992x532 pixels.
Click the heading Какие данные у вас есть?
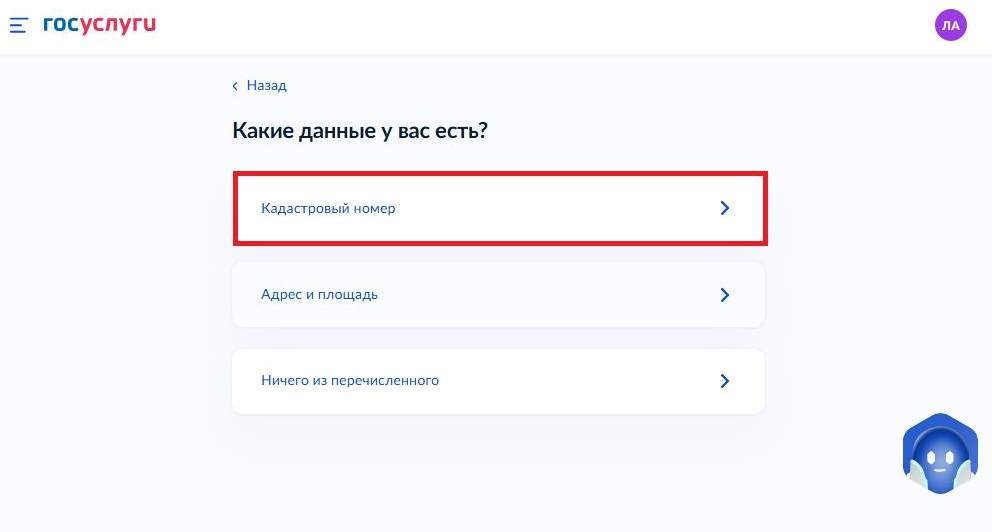pos(359,131)
